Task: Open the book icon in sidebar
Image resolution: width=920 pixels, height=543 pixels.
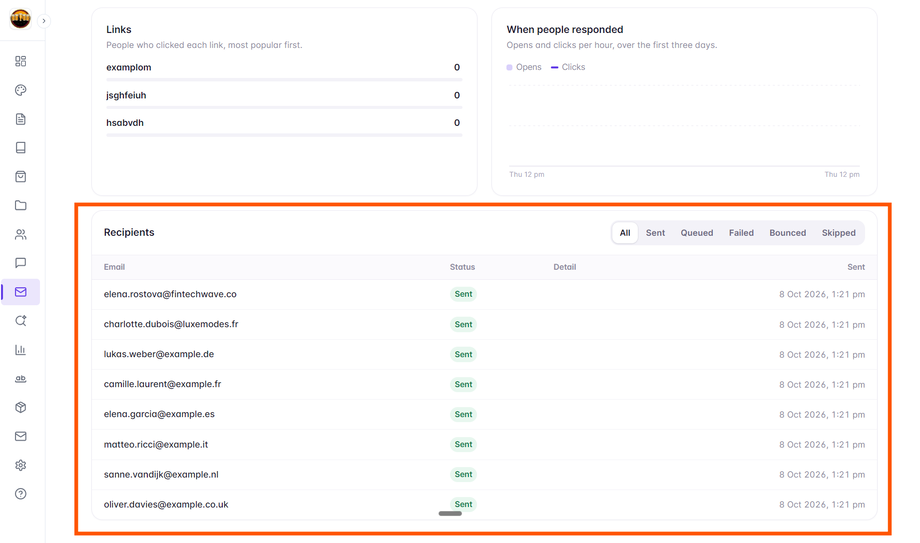Action: point(21,147)
